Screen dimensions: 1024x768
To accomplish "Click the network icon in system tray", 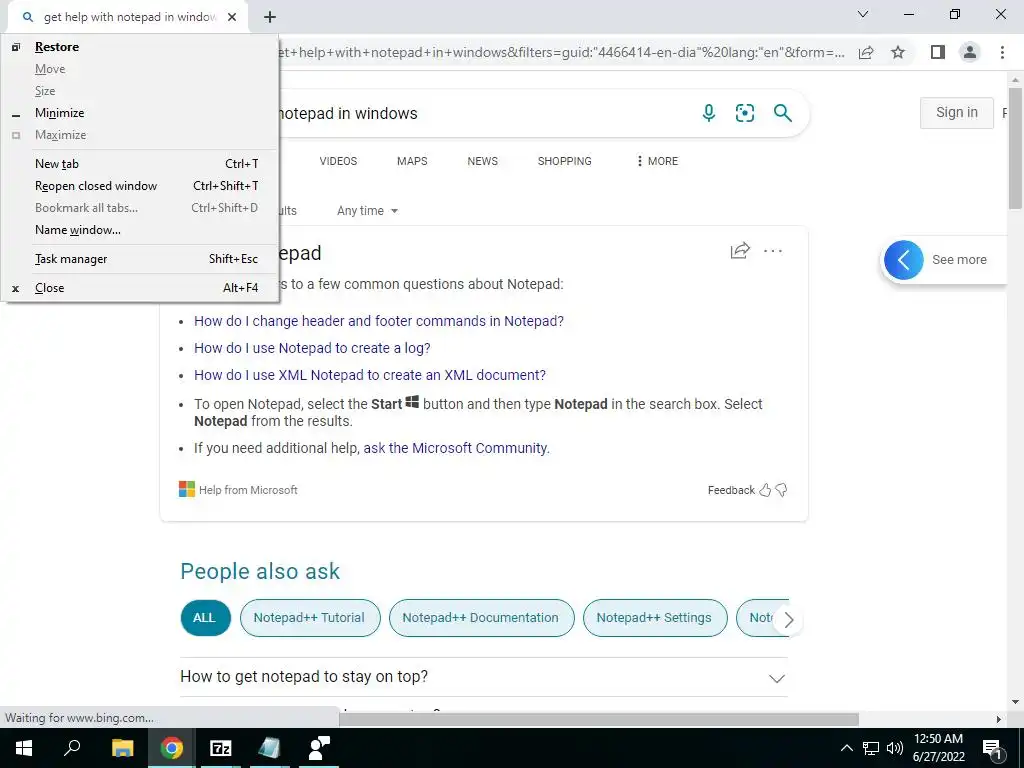I will pos(871,748).
